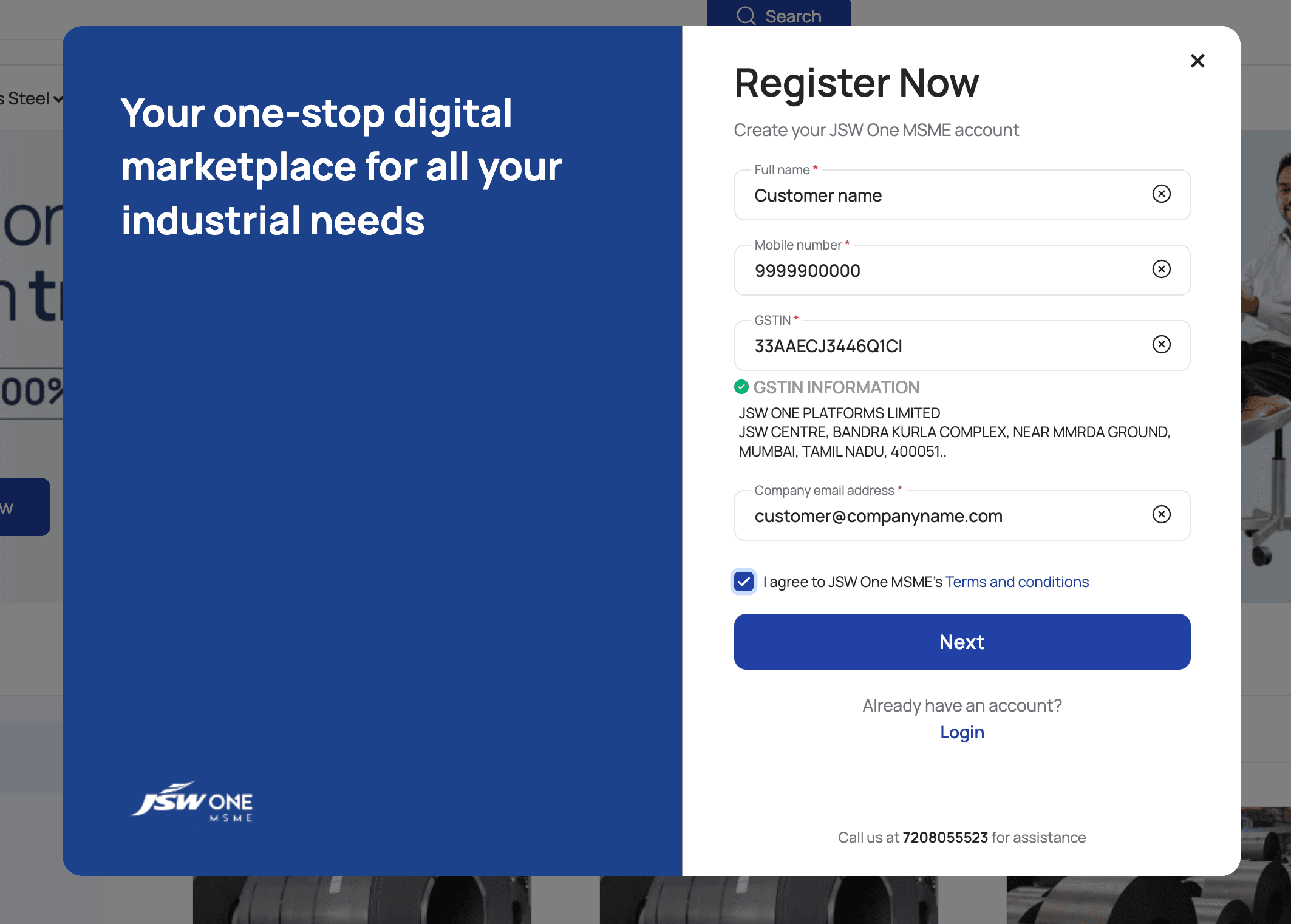The width and height of the screenshot is (1291, 924).
Task: Uncheck the Terms agreement checkbox
Action: 744,582
